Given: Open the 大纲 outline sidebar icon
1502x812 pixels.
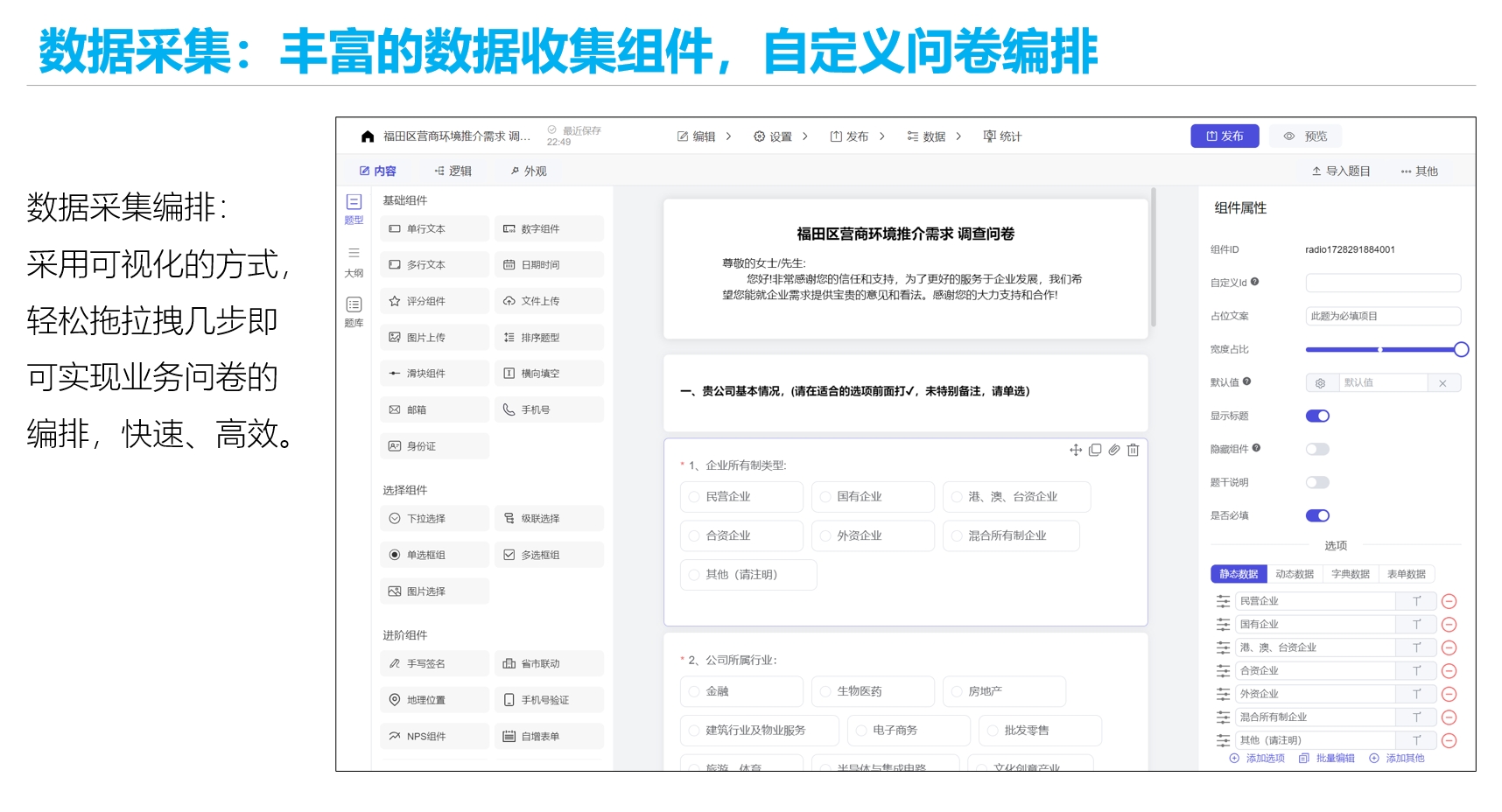Looking at the screenshot, I should 354,260.
